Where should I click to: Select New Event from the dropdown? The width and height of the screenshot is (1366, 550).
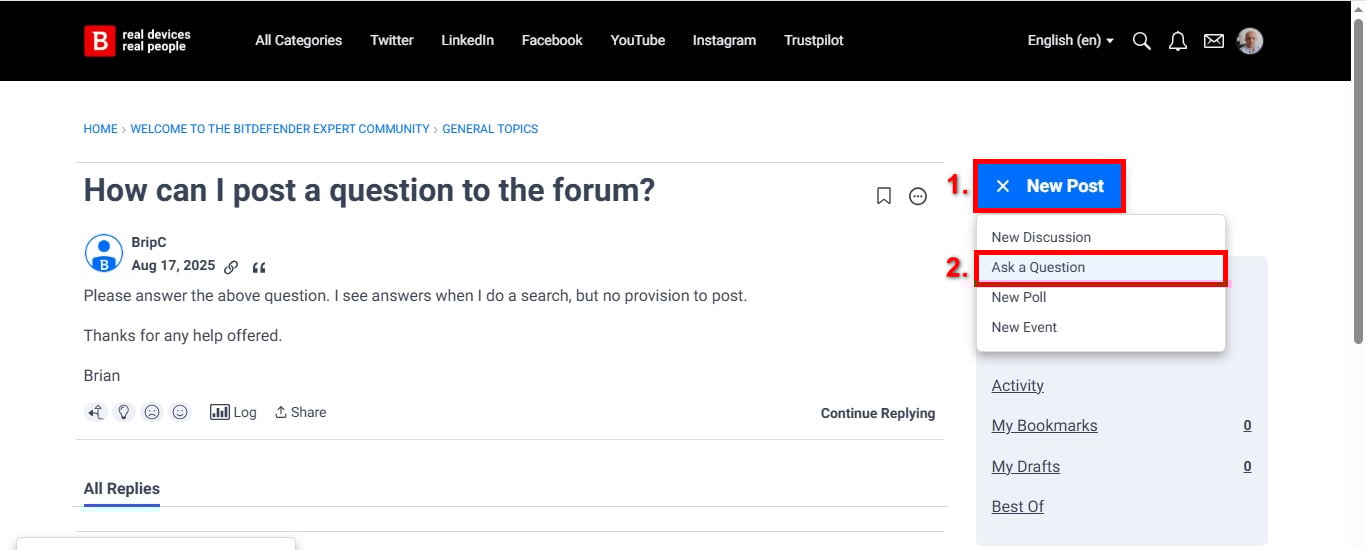point(1100,327)
